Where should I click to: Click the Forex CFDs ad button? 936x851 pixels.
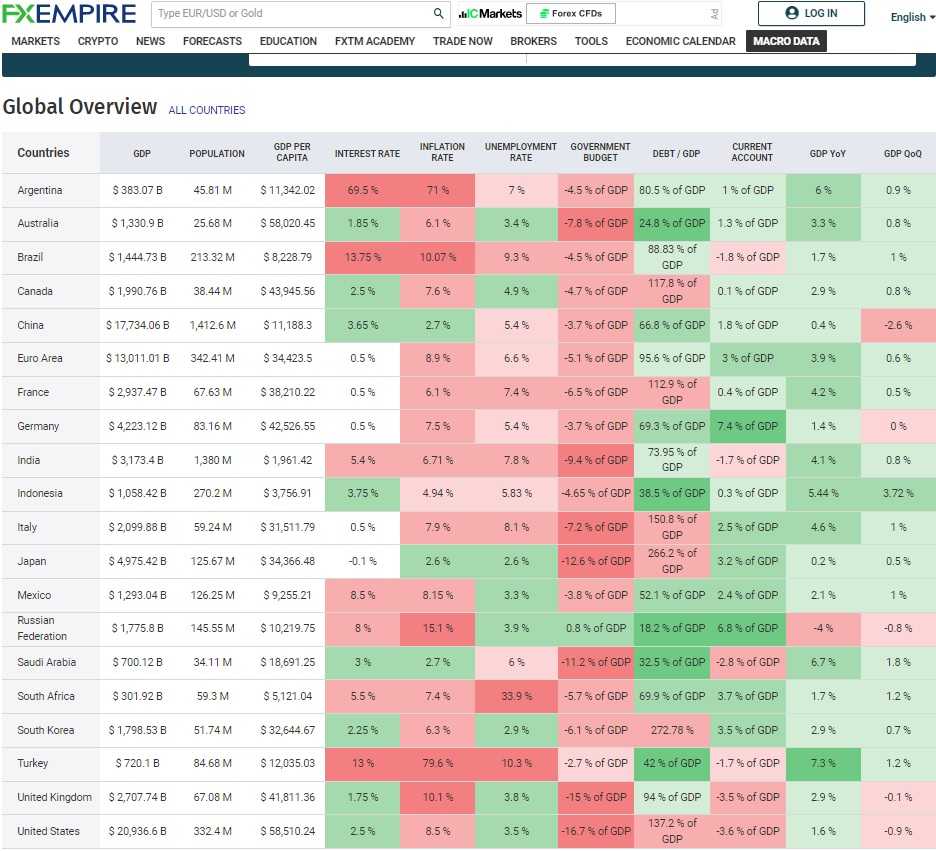(x=571, y=14)
